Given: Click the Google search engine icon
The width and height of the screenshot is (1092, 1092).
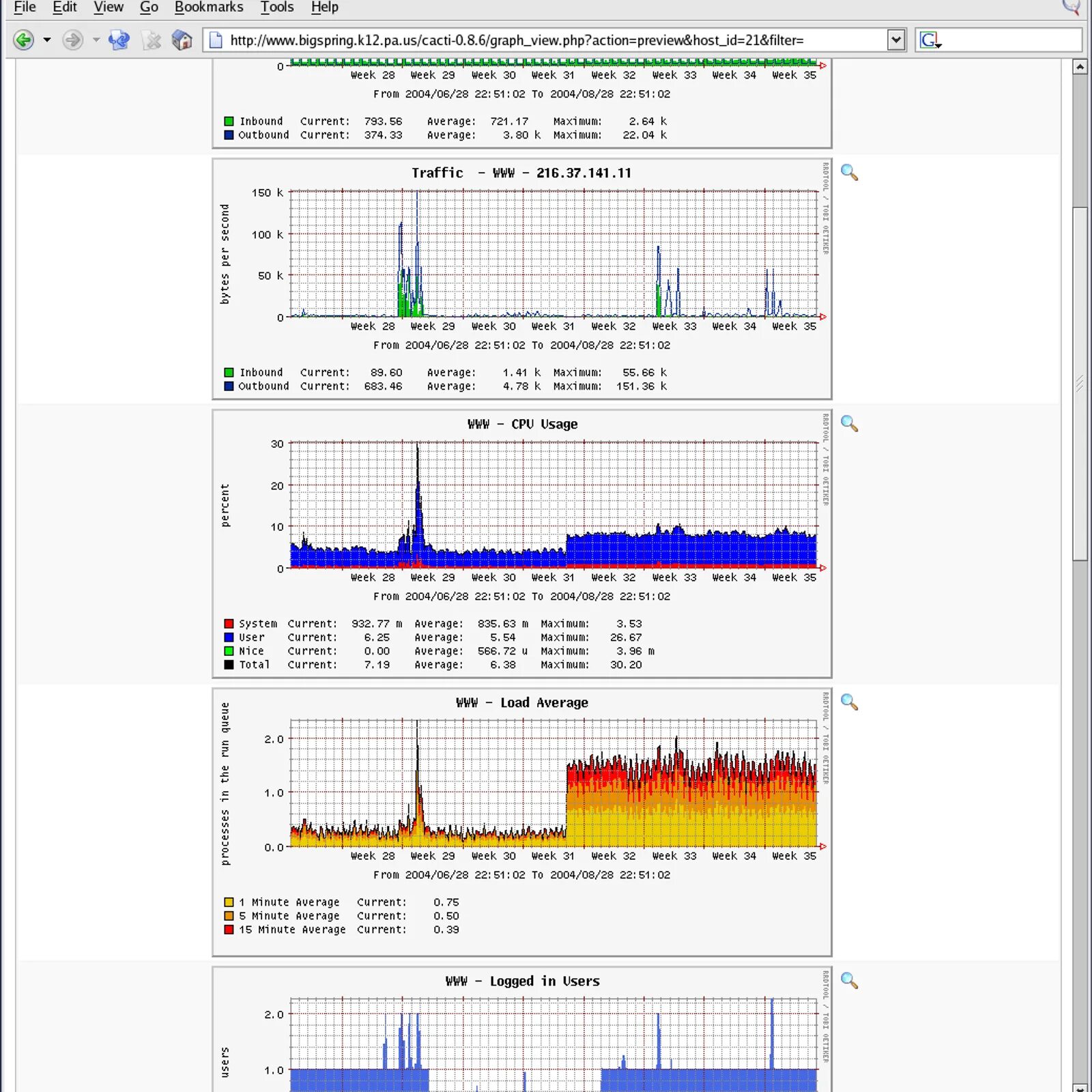Looking at the screenshot, I should coord(930,40).
